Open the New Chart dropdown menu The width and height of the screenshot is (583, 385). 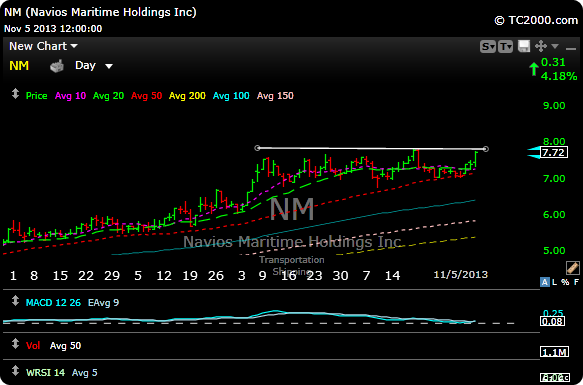point(44,46)
